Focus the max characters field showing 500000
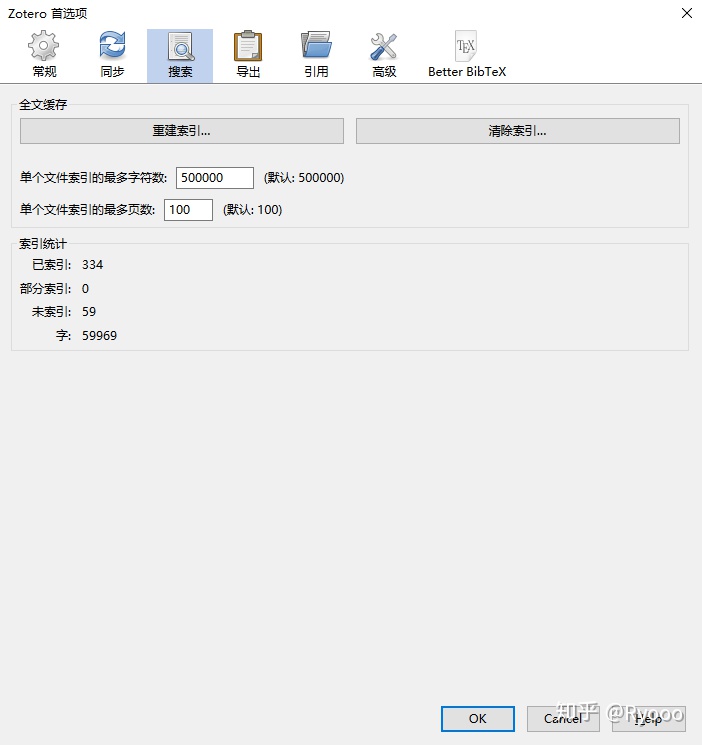Screen dimensions: 702x745 point(215,178)
